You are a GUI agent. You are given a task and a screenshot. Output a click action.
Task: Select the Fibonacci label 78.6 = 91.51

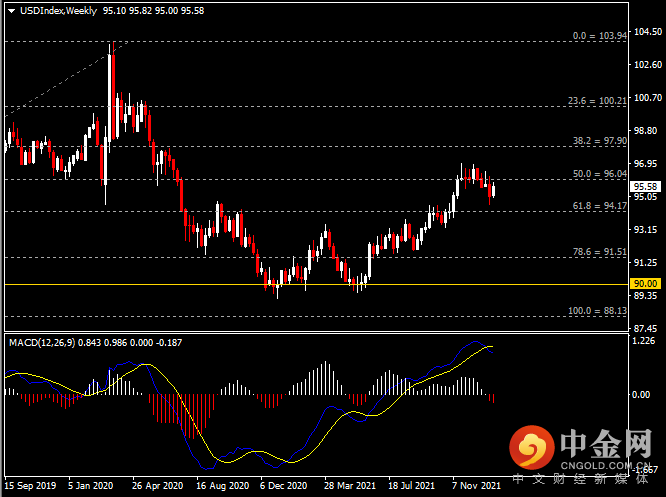[599, 252]
